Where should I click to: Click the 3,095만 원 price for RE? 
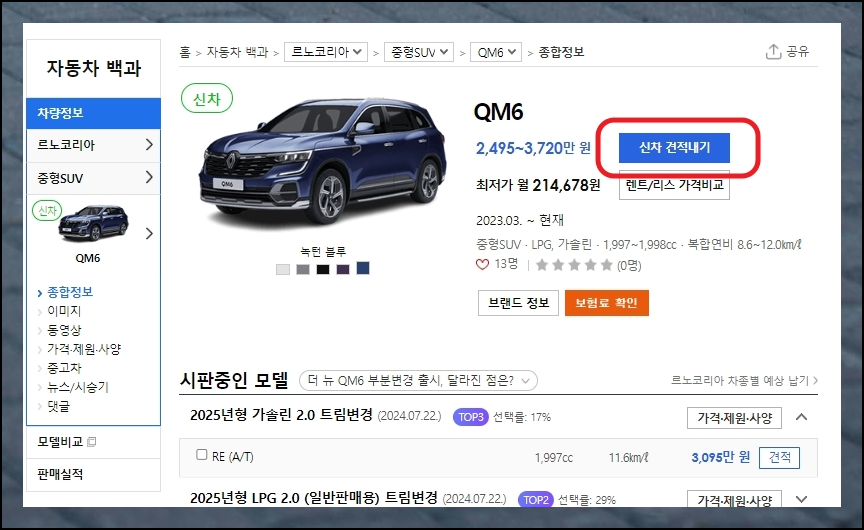[x=720, y=457]
